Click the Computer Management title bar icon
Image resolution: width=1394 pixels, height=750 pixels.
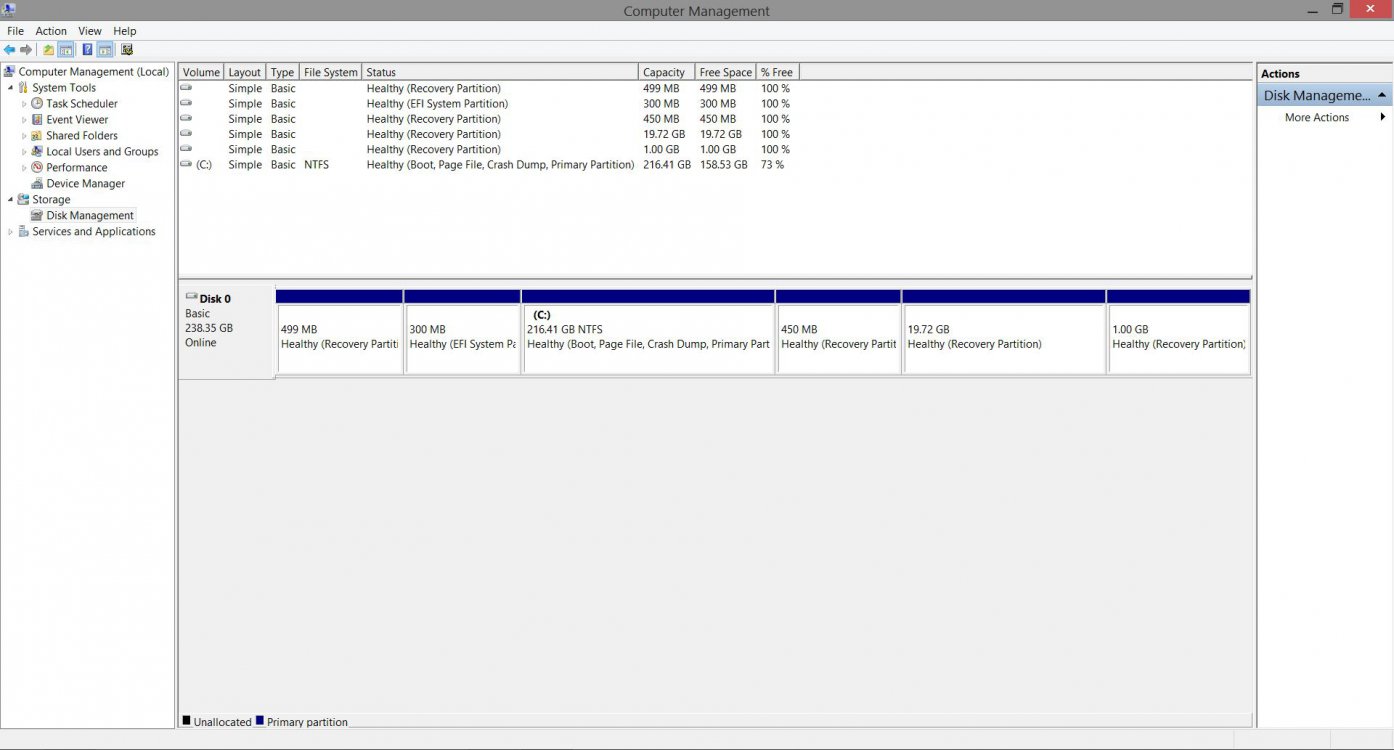tap(9, 10)
